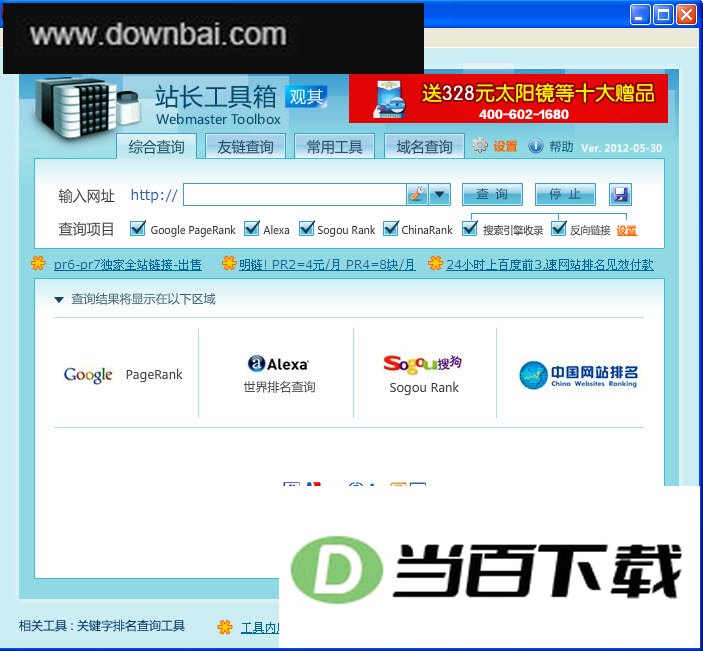703x651 pixels.
Task: Toggle the 反向链接 checkbox
Action: point(559,229)
